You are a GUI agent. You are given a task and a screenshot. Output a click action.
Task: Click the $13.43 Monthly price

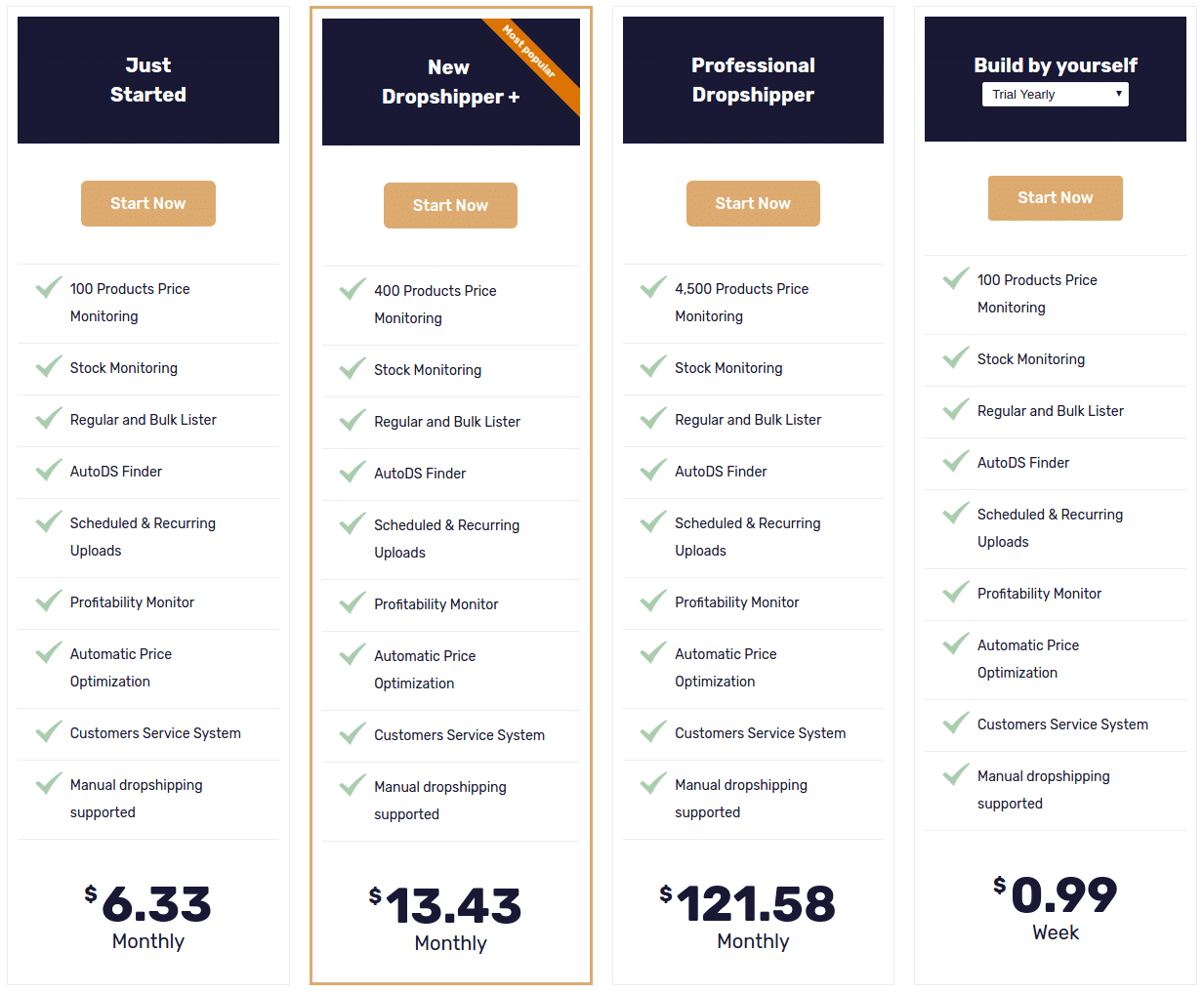[x=450, y=919]
